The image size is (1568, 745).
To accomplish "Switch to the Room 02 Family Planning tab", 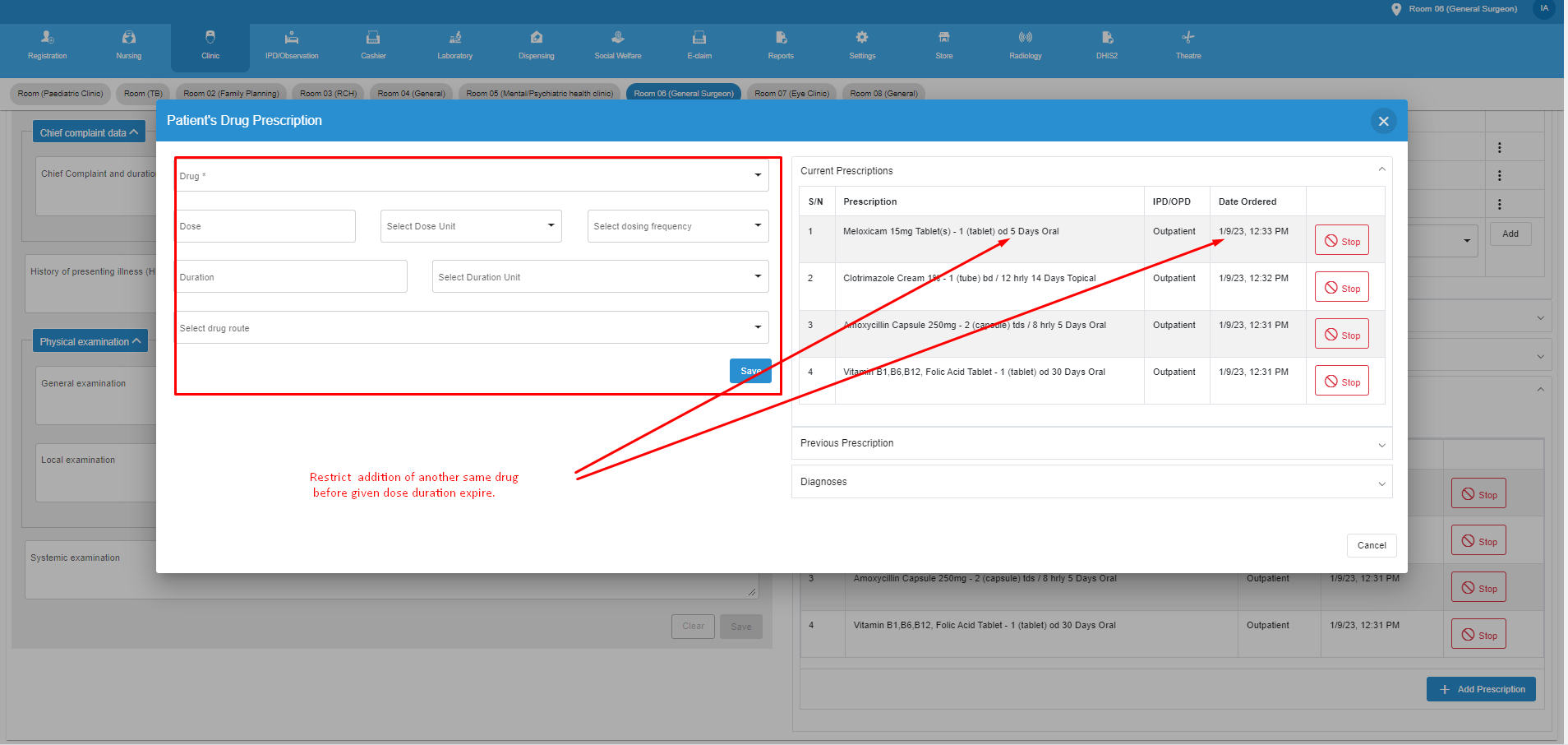I will [x=231, y=93].
